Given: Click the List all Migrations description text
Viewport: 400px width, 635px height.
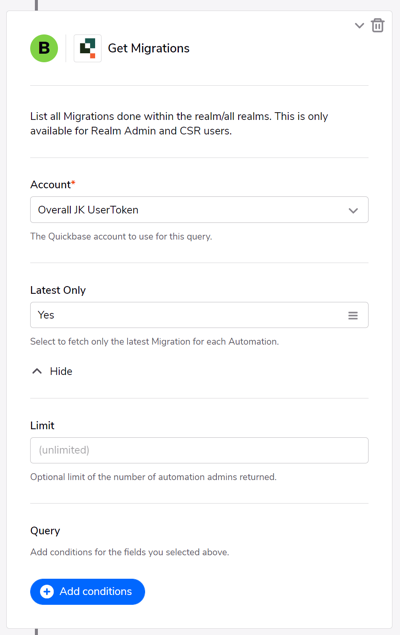Looking at the screenshot, I should [179, 124].
